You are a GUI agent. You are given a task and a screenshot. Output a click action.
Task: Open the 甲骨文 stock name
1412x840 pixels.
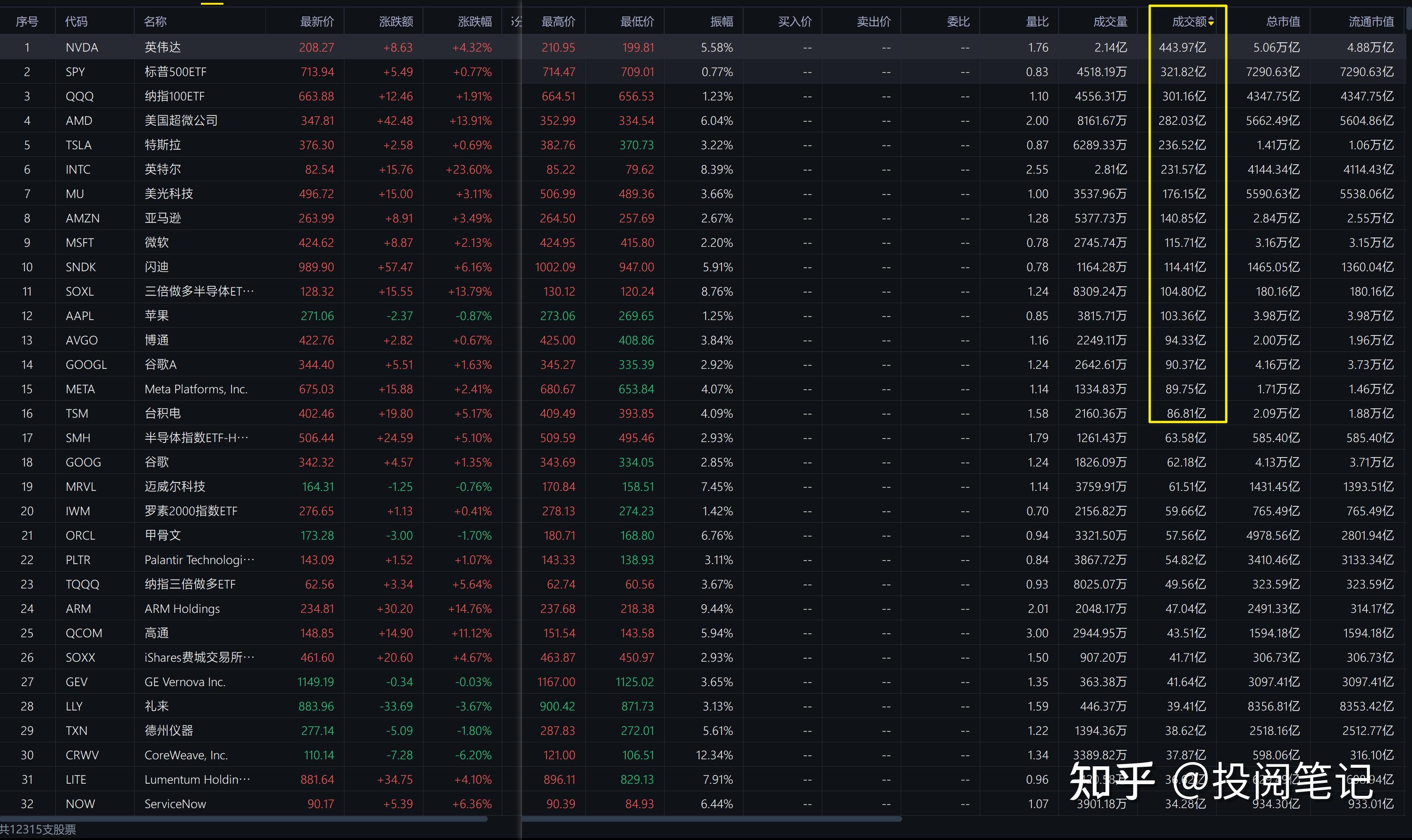click(162, 535)
